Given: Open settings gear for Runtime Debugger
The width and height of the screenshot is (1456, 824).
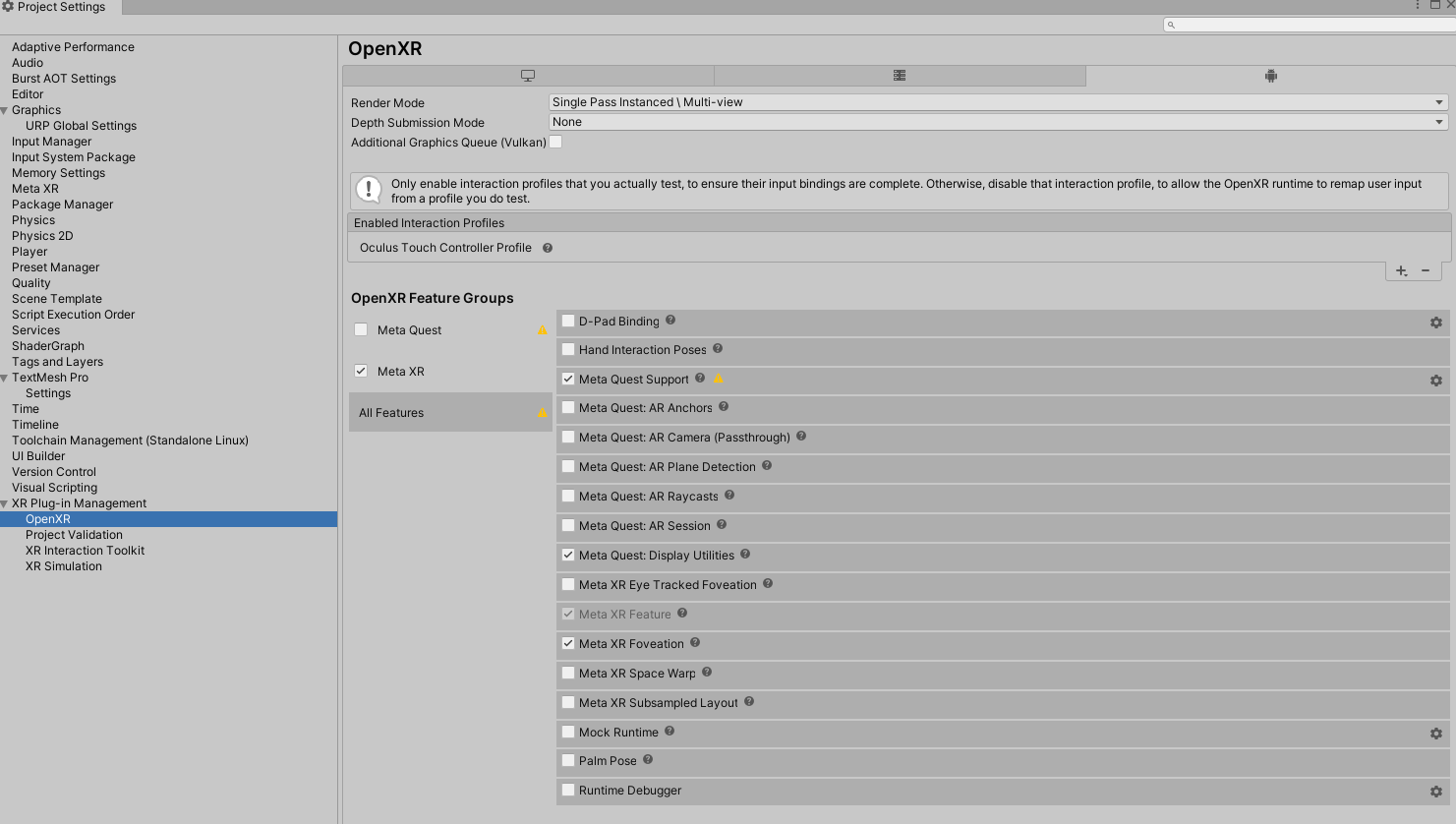Looking at the screenshot, I should coord(1436,791).
